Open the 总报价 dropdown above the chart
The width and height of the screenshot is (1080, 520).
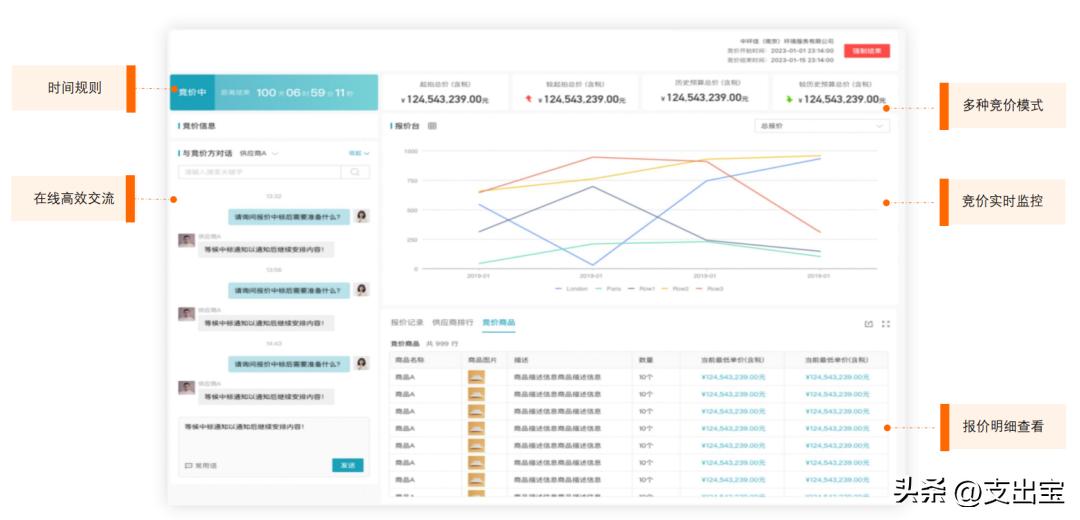click(x=822, y=126)
